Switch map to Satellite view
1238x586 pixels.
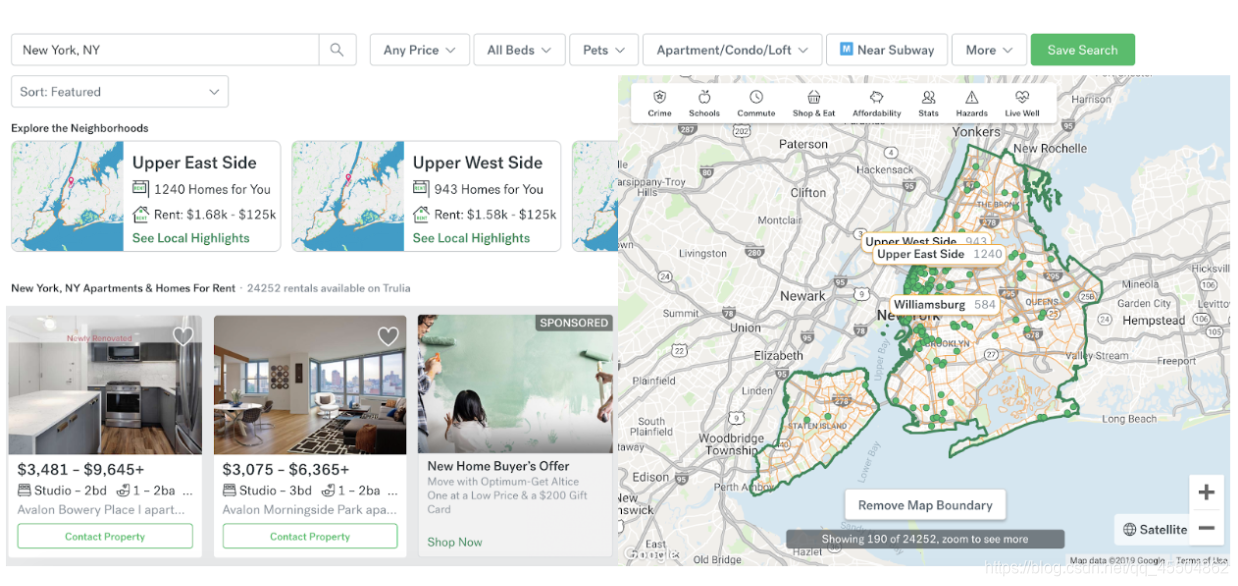1153,530
